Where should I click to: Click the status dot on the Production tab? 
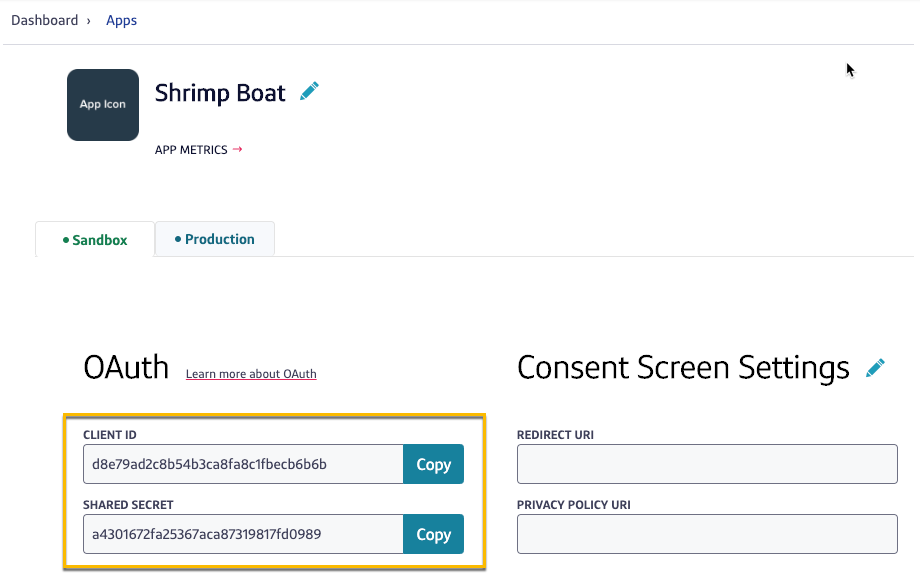pos(178,240)
